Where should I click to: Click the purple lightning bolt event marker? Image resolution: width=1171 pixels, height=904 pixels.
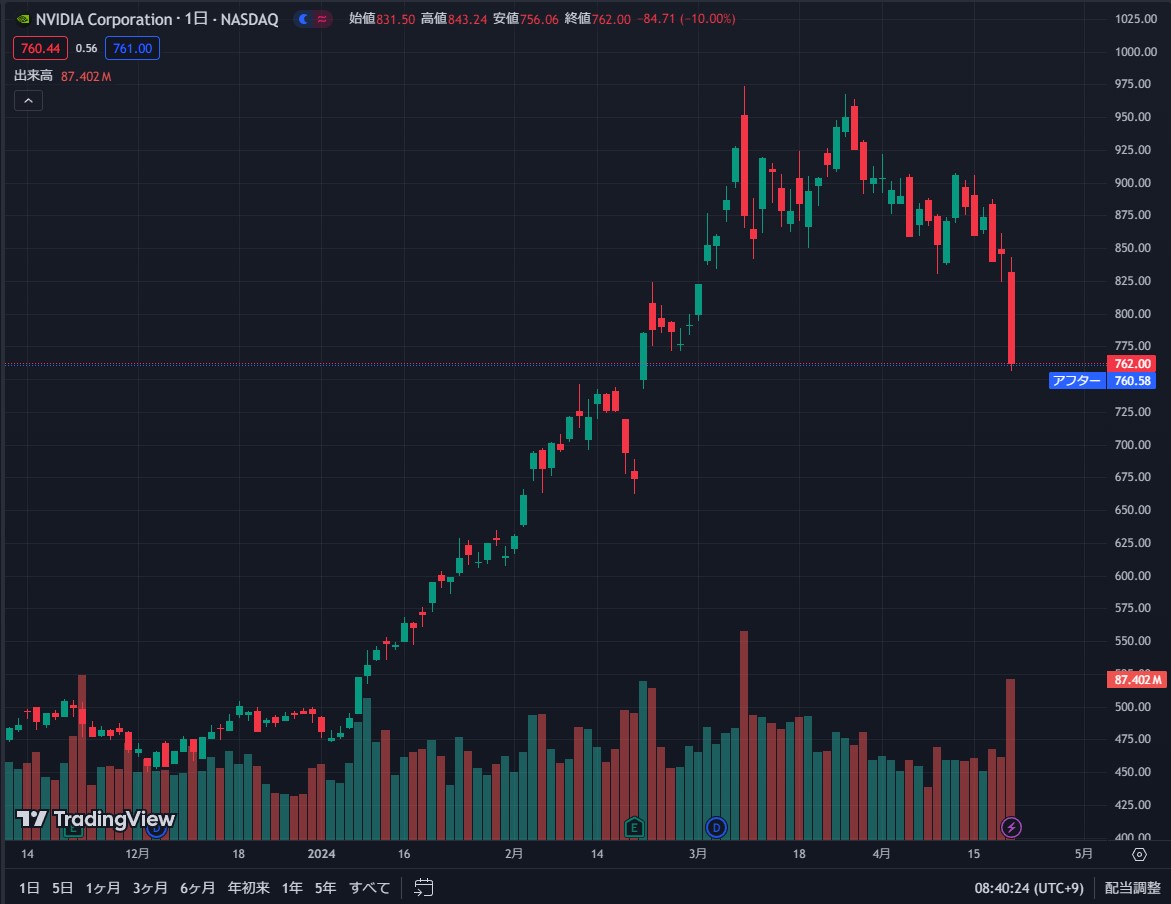click(1011, 827)
